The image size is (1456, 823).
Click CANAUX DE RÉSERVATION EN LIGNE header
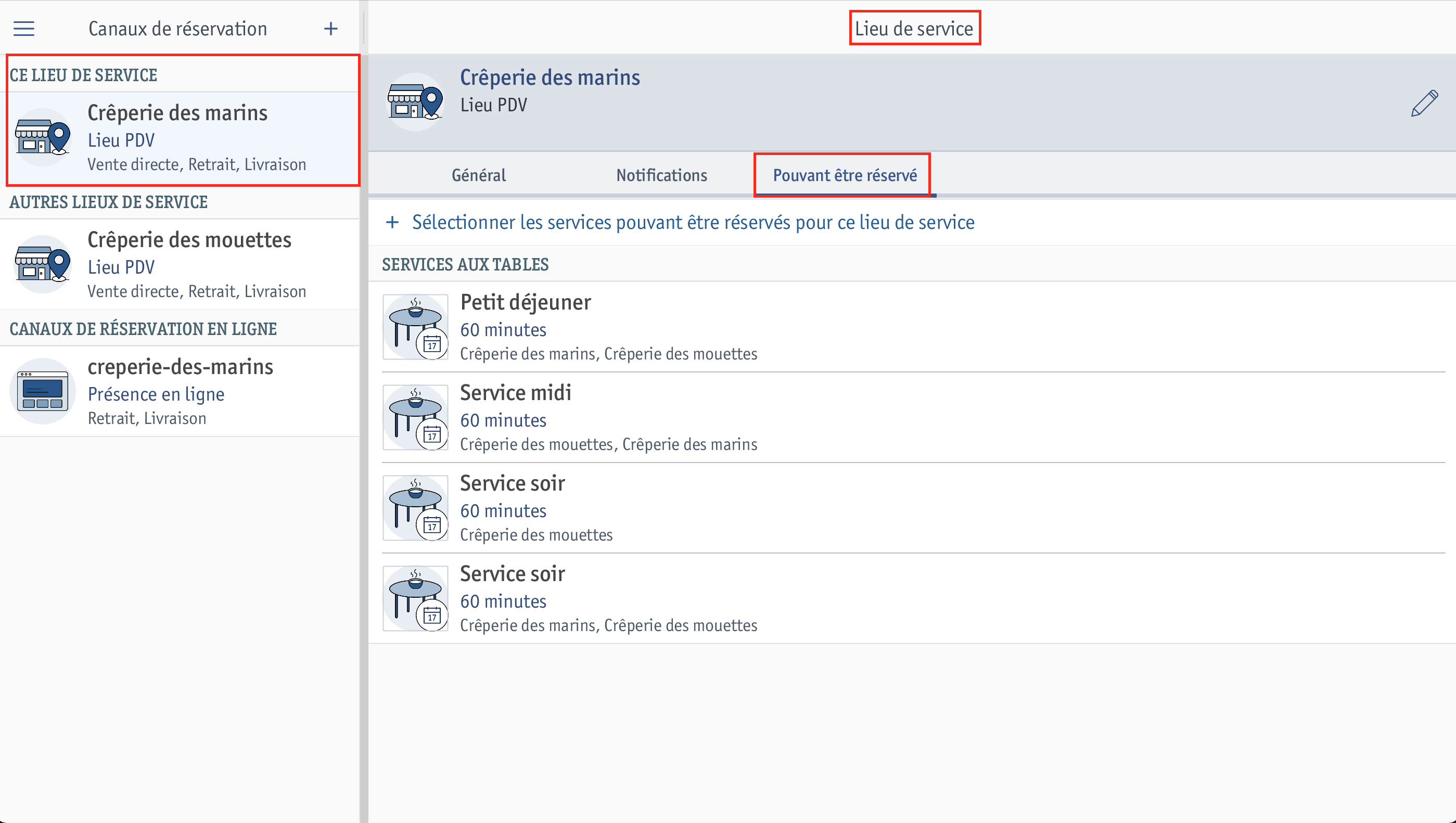pyautogui.click(x=143, y=329)
